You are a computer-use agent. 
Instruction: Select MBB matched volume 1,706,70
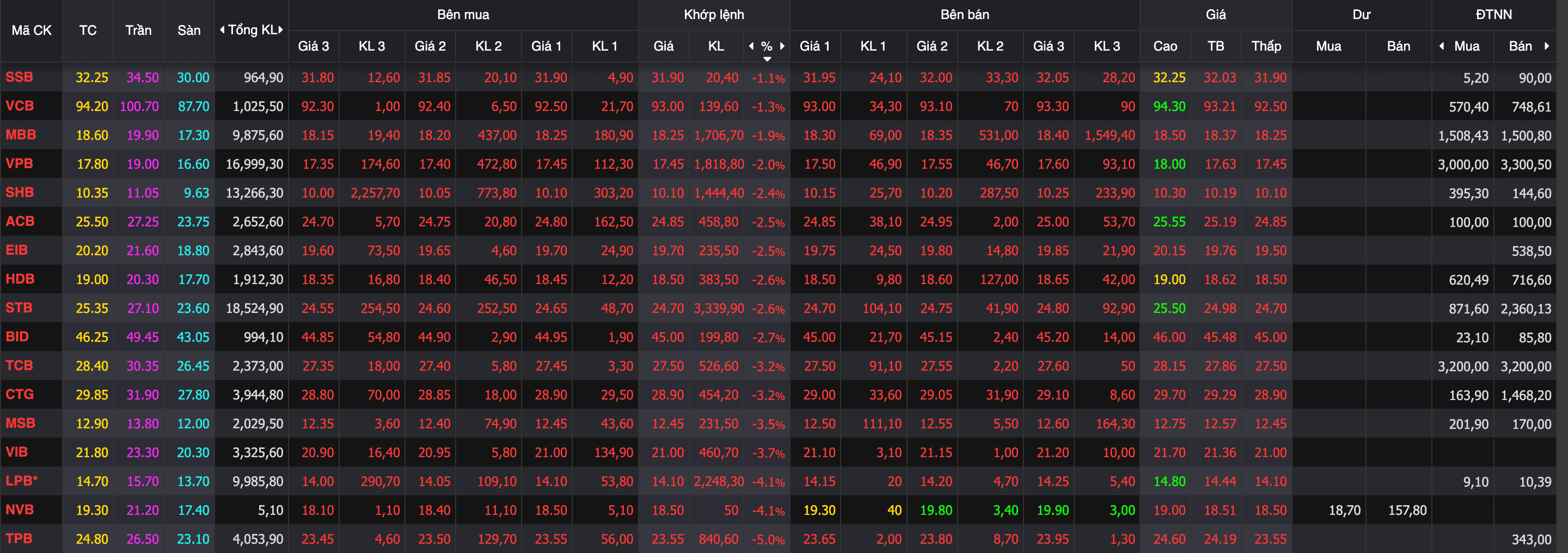[x=719, y=135]
